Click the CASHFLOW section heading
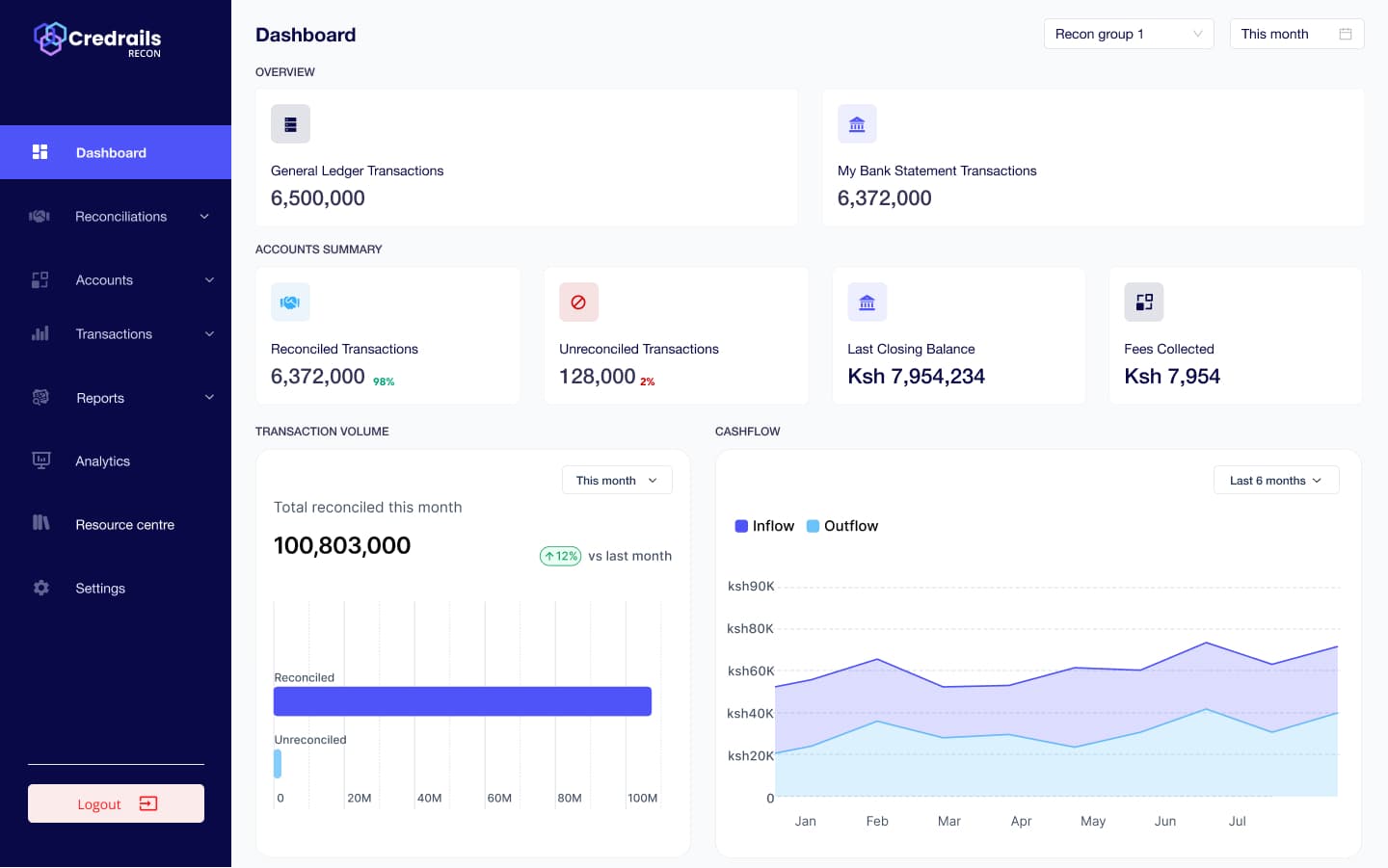1388x868 pixels. click(748, 432)
